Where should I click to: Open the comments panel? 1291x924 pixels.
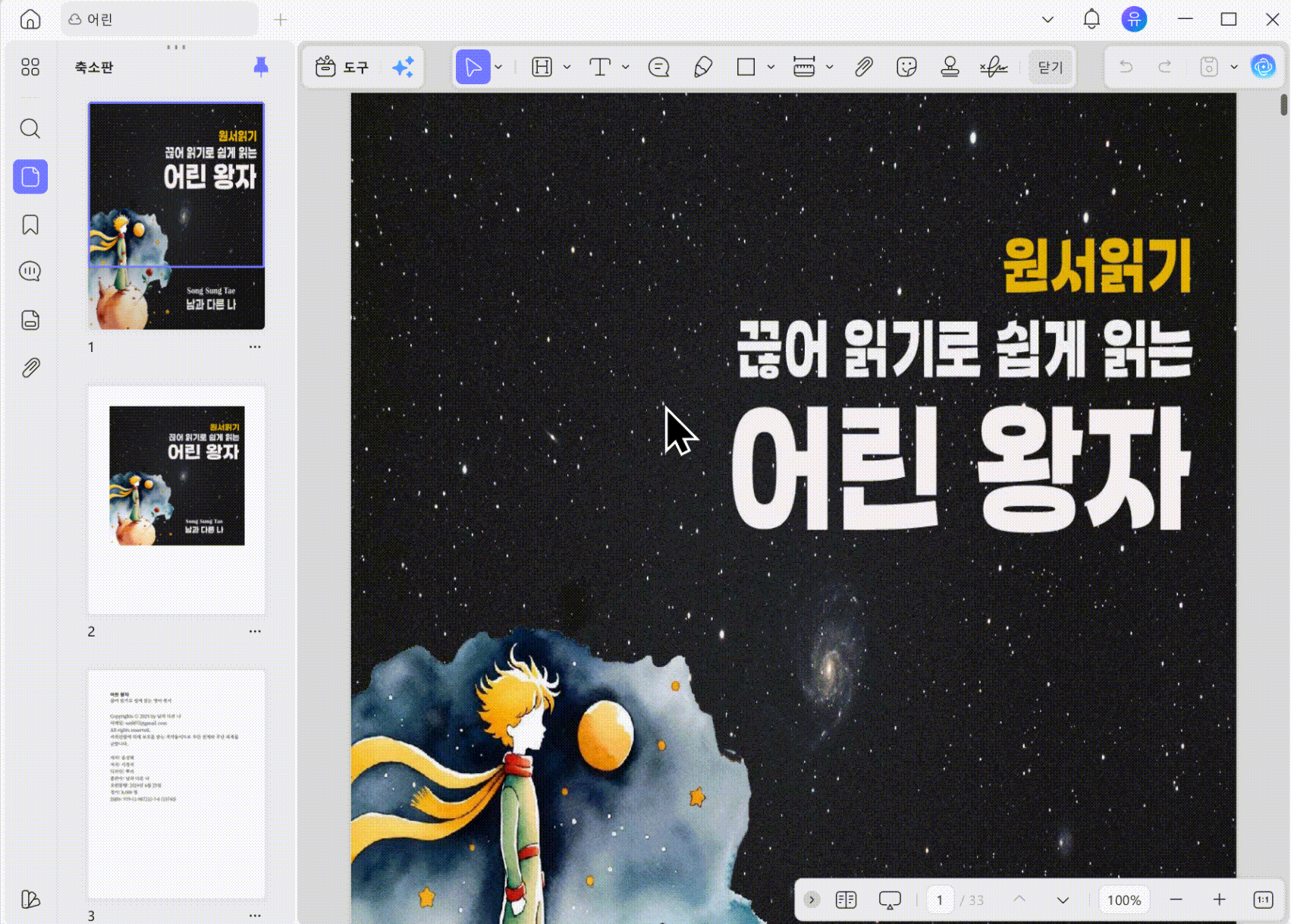[30, 272]
